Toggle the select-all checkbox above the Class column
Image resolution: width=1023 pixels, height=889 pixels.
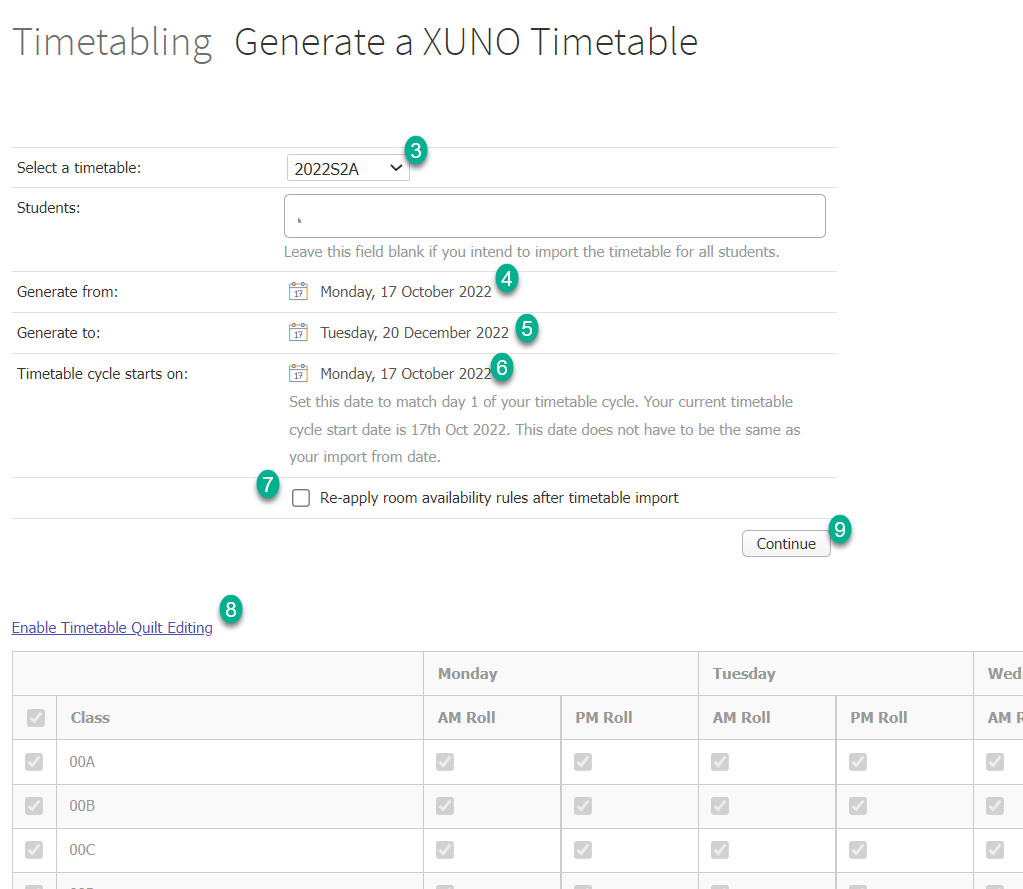click(x=36, y=717)
